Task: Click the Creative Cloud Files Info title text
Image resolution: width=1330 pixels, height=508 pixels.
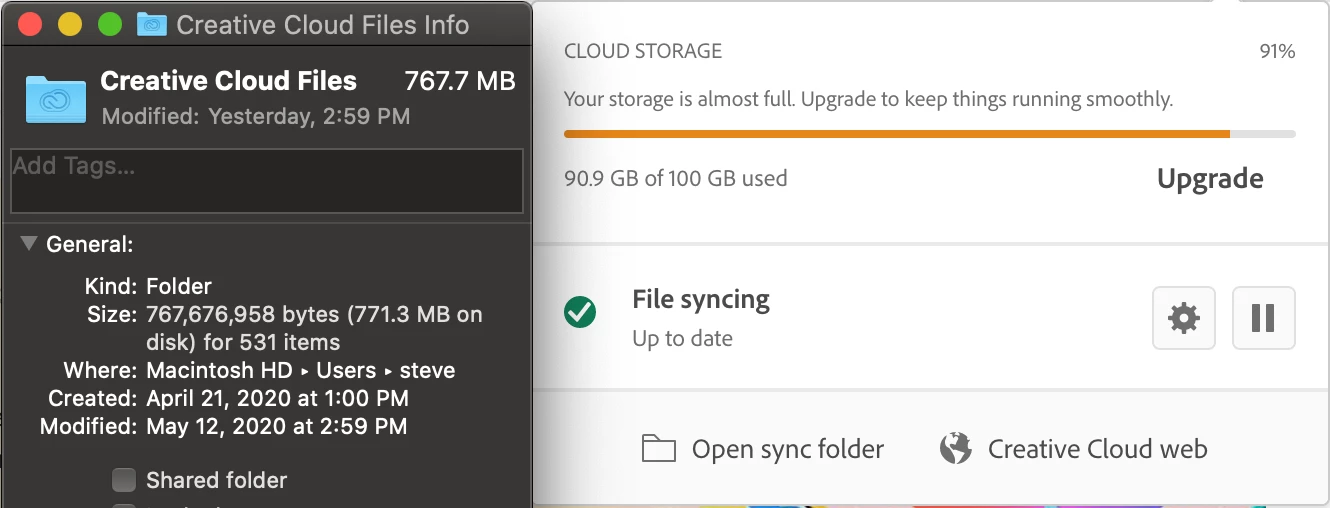Action: click(x=322, y=25)
